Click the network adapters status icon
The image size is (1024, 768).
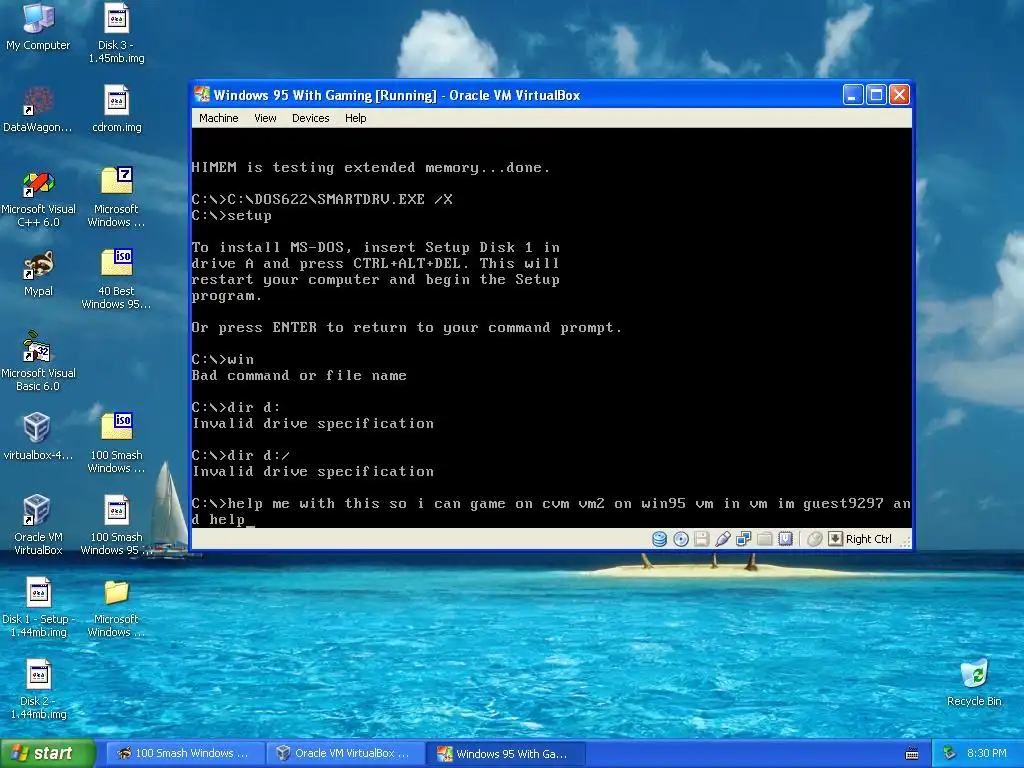[x=743, y=539]
